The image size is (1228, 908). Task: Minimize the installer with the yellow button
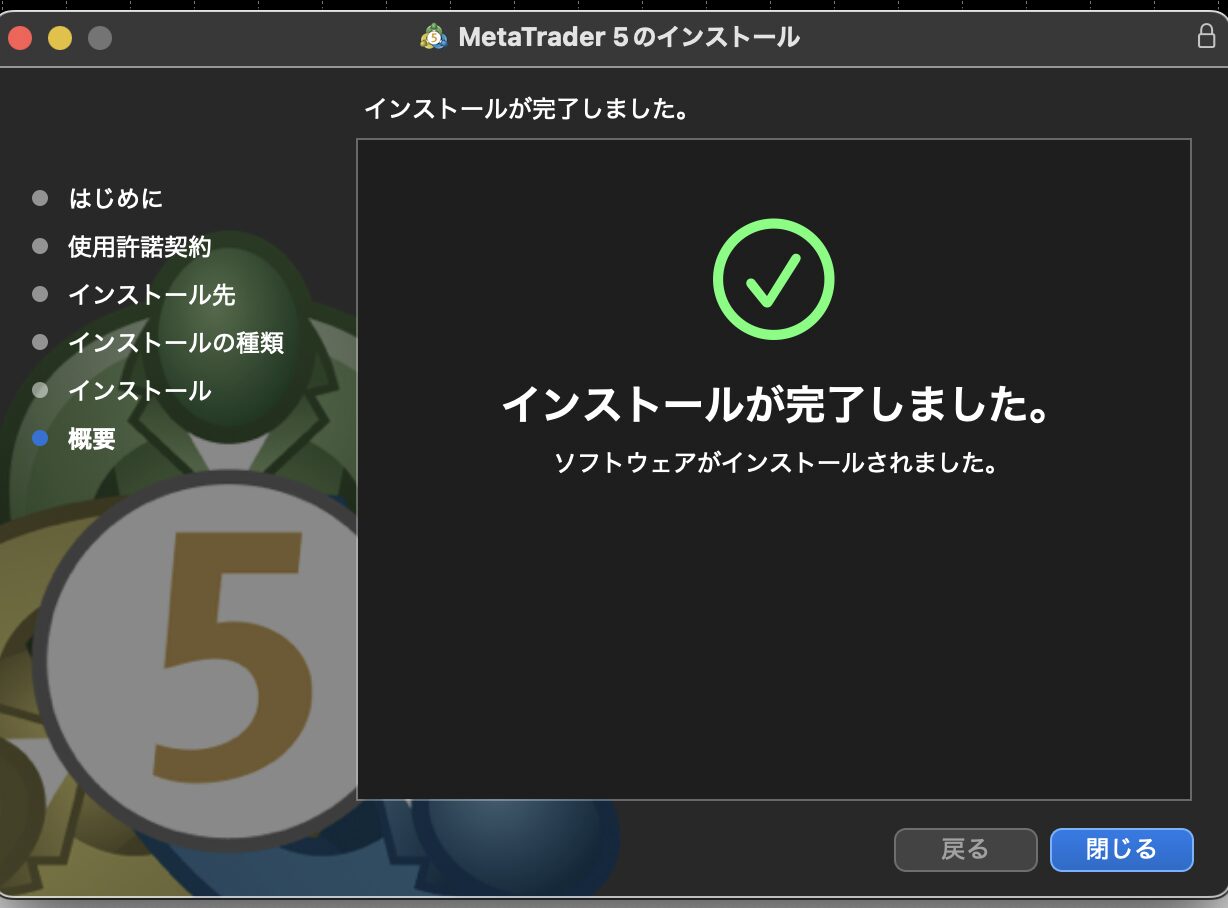click(x=60, y=39)
